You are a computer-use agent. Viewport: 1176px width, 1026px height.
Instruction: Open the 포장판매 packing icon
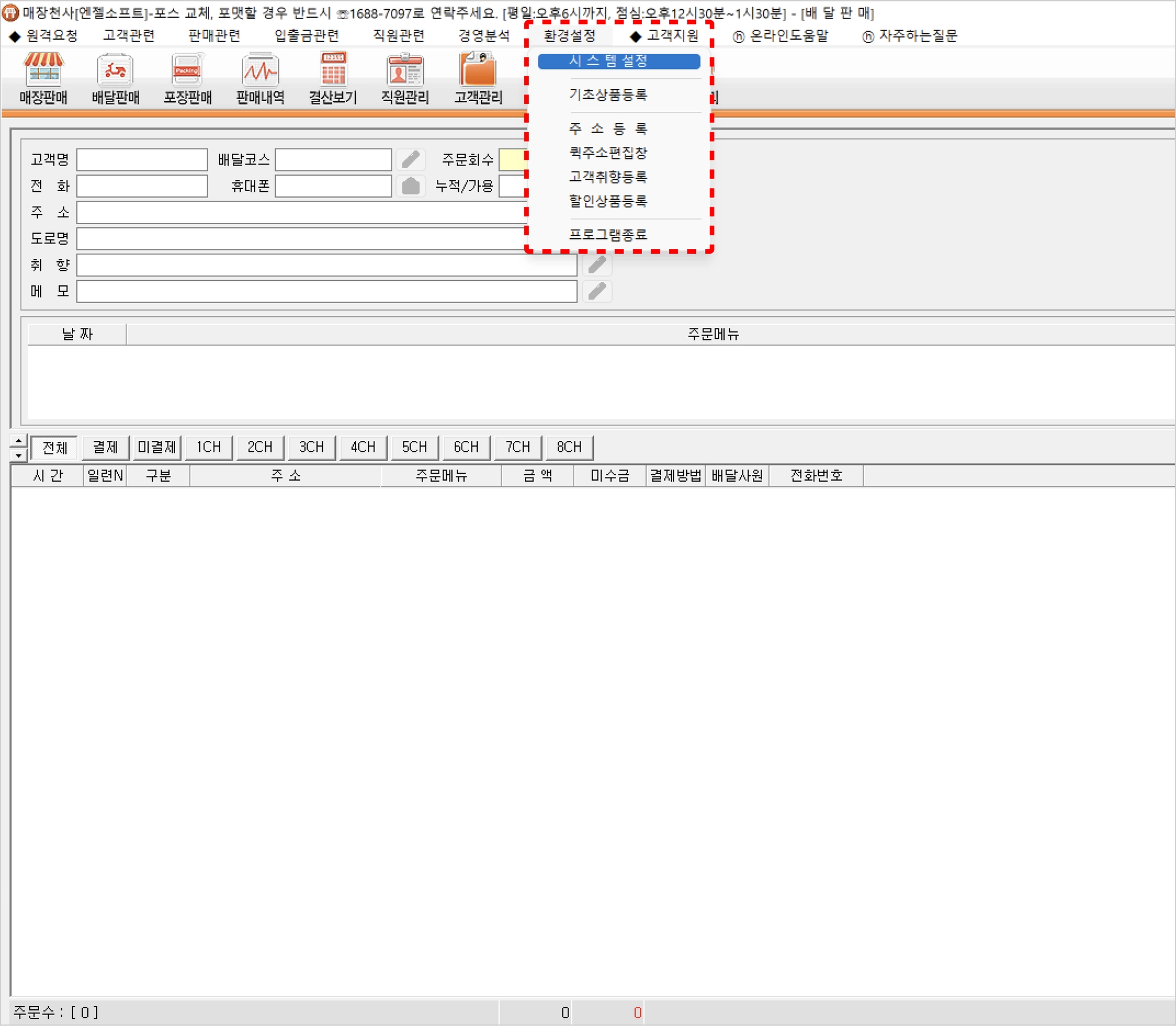[x=188, y=70]
